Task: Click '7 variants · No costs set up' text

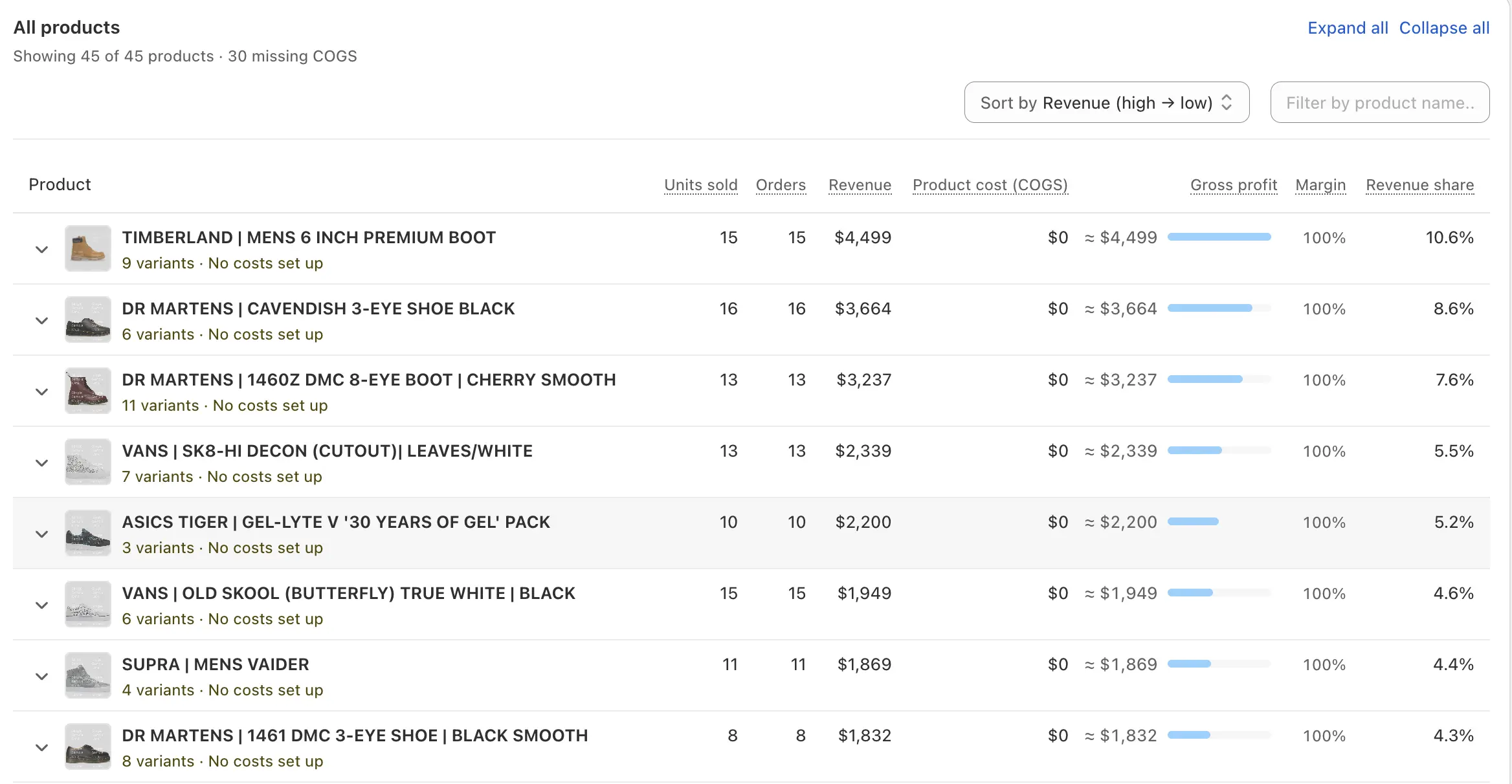Action: pos(222,477)
